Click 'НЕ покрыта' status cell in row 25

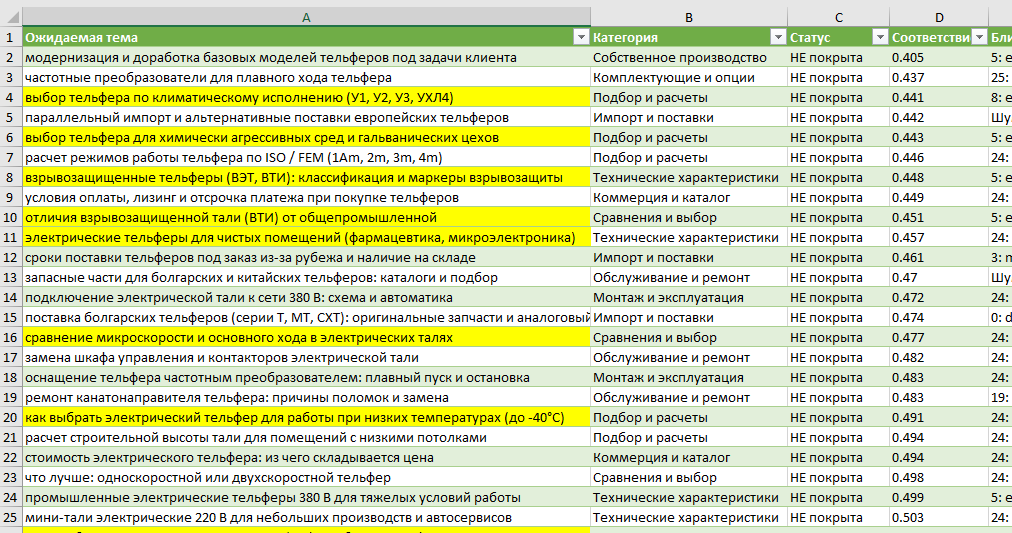pyautogui.click(x=838, y=518)
